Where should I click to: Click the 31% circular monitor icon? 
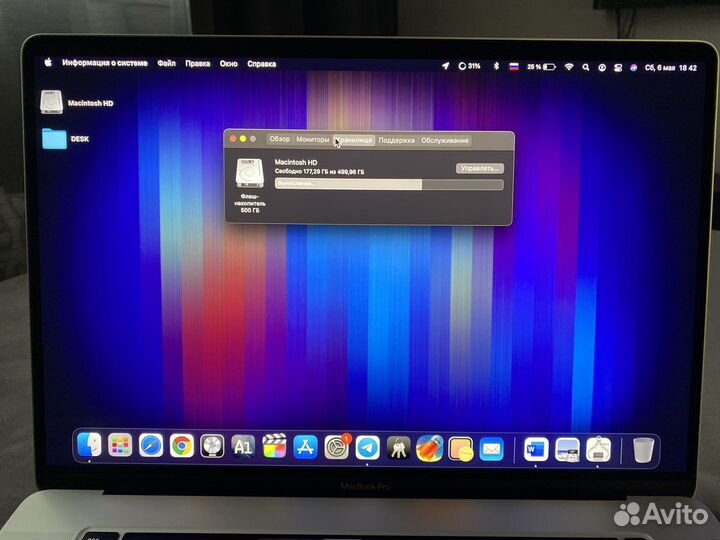pyautogui.click(x=469, y=66)
